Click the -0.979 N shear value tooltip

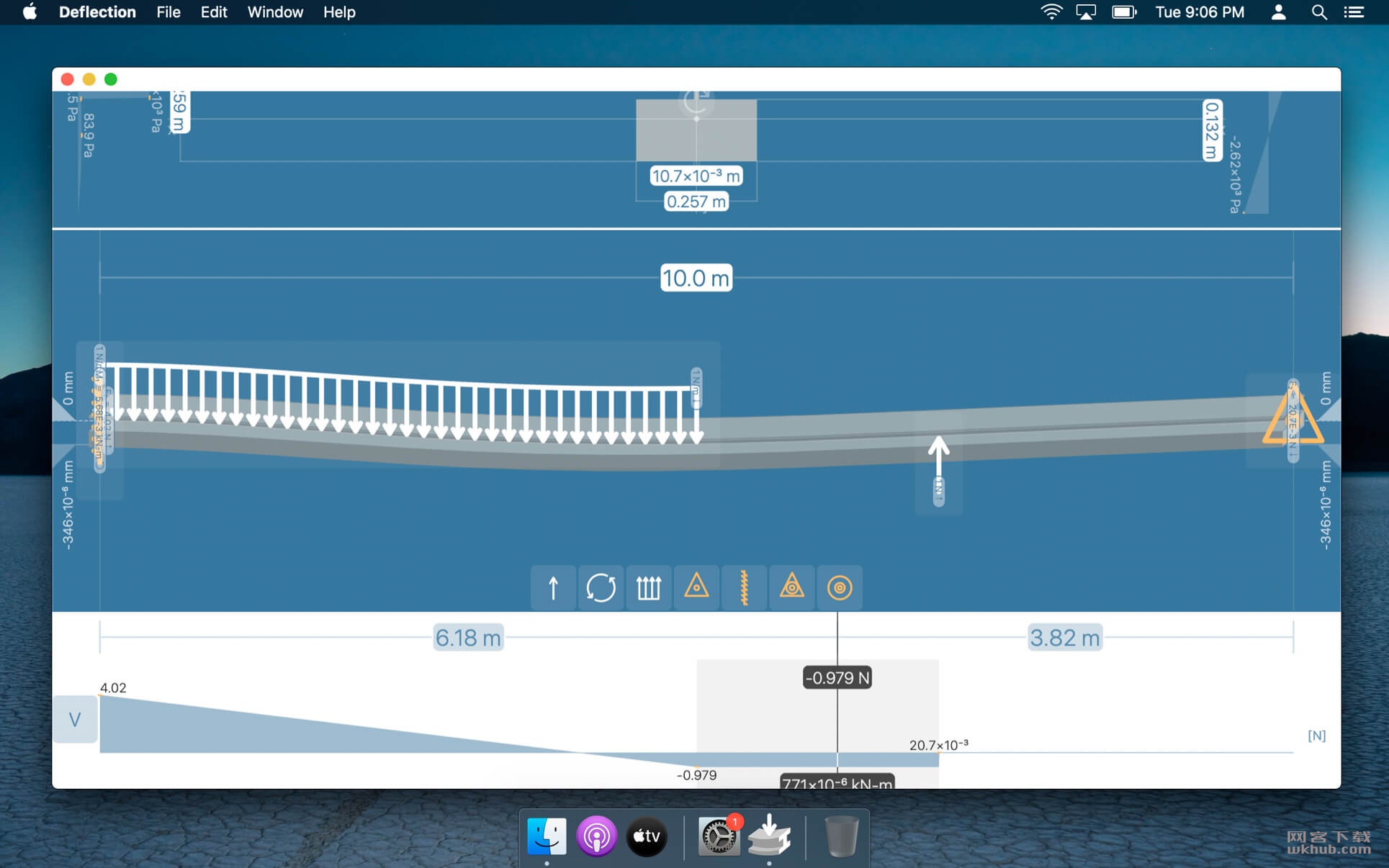(837, 677)
